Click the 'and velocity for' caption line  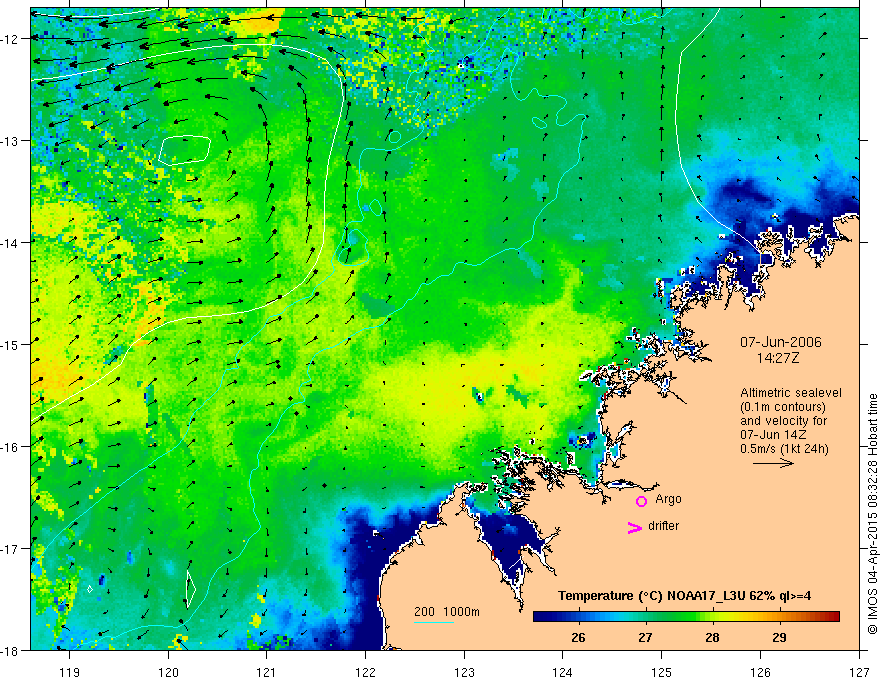(783, 421)
